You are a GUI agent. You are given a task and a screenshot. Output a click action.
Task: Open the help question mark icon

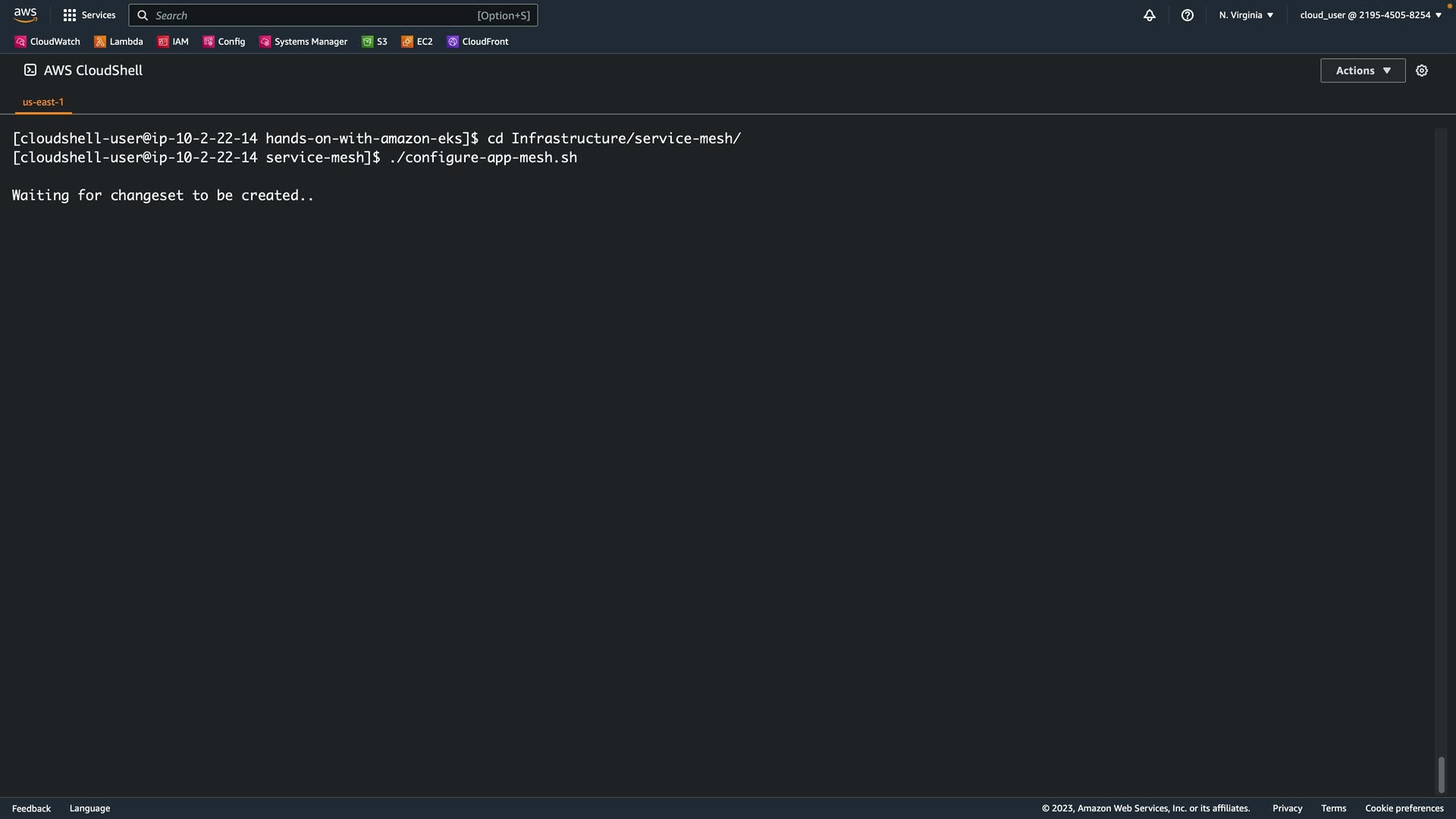1187,15
